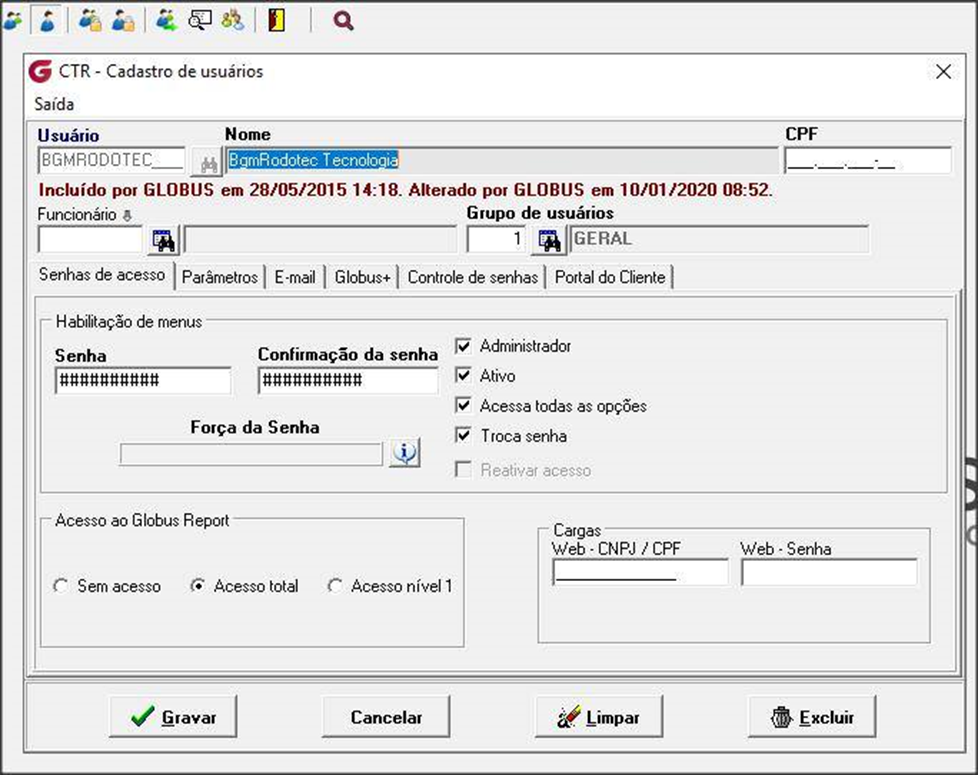Screen dimensions: 978x775
Task: Click the Funcionário down arrow indicator
Action: (x=127, y=216)
